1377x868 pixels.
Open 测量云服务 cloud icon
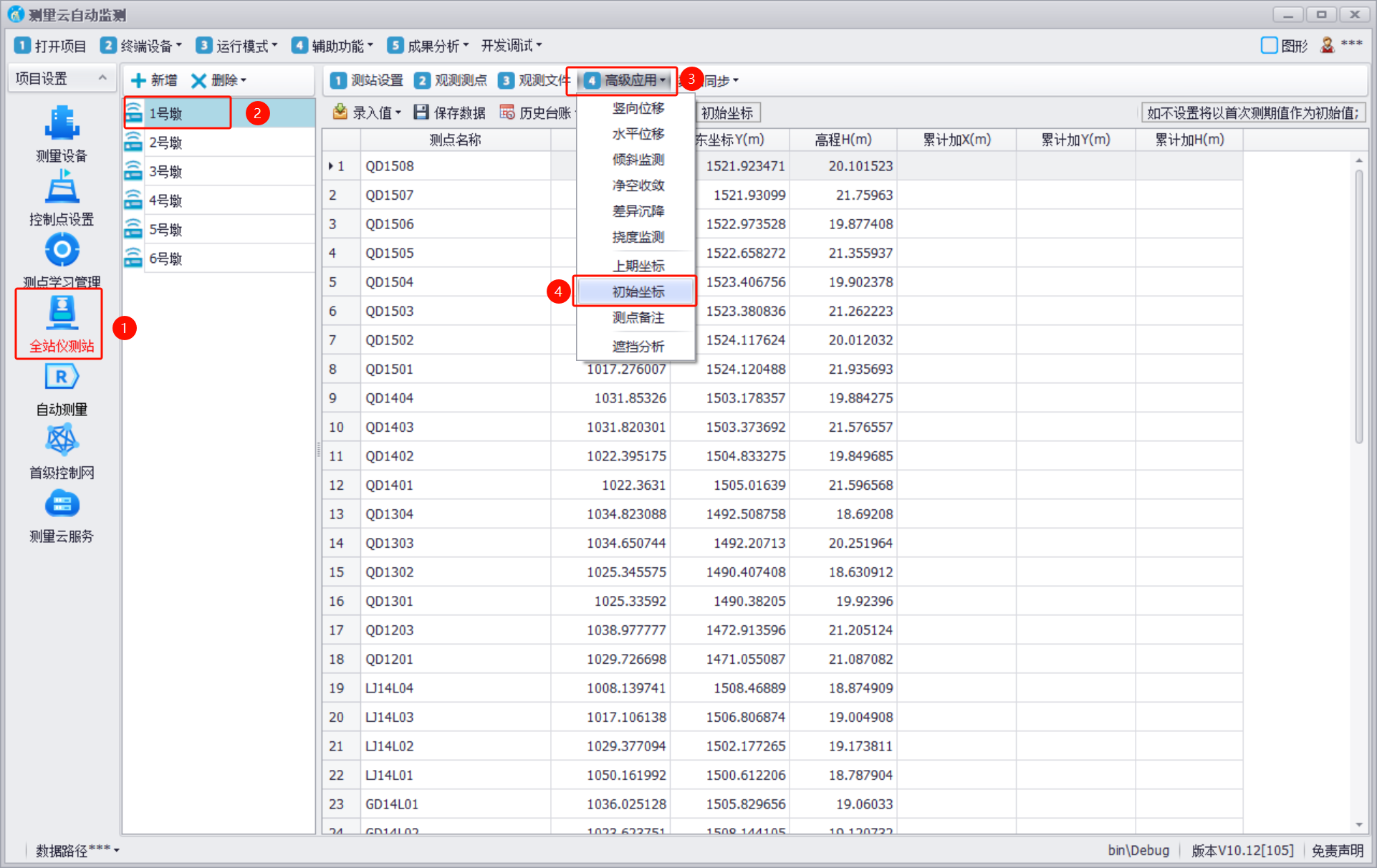62,504
